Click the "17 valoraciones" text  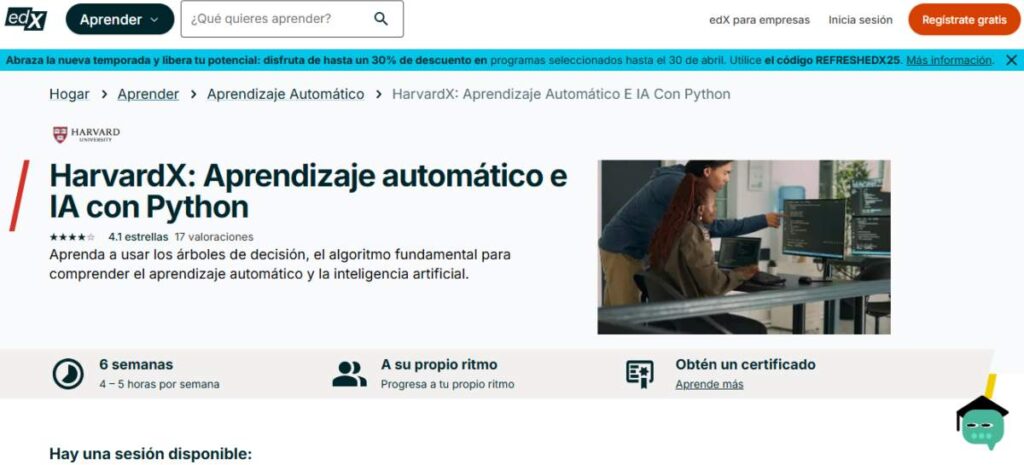pos(214,237)
